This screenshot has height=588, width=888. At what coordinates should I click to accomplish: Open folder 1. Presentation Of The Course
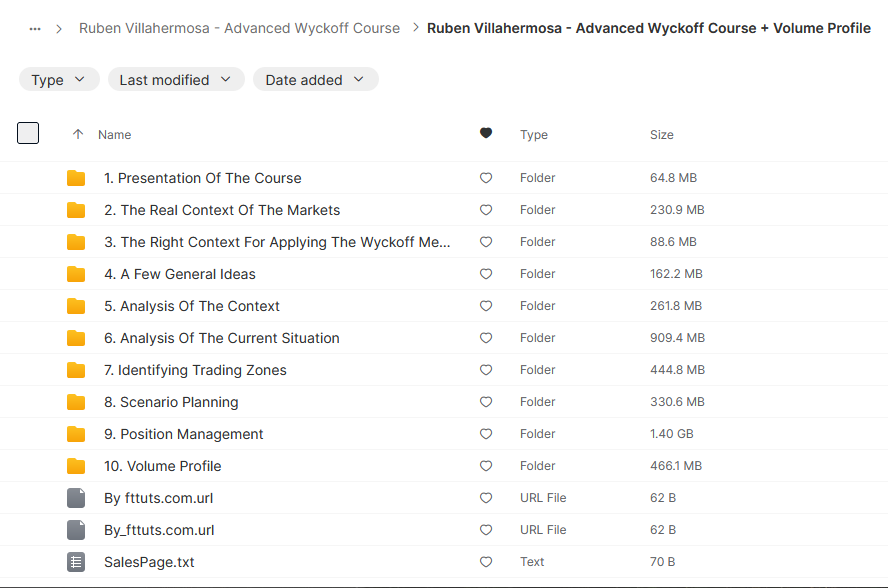pos(203,178)
